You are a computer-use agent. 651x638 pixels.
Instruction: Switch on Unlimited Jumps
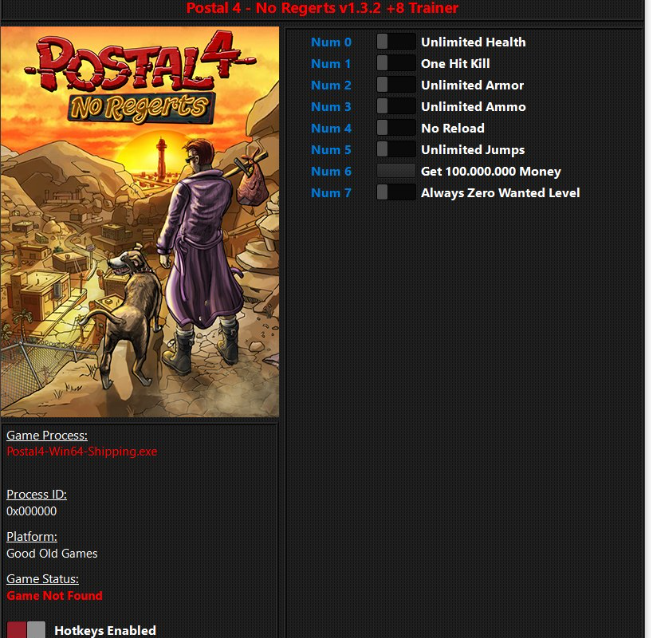[396, 149]
